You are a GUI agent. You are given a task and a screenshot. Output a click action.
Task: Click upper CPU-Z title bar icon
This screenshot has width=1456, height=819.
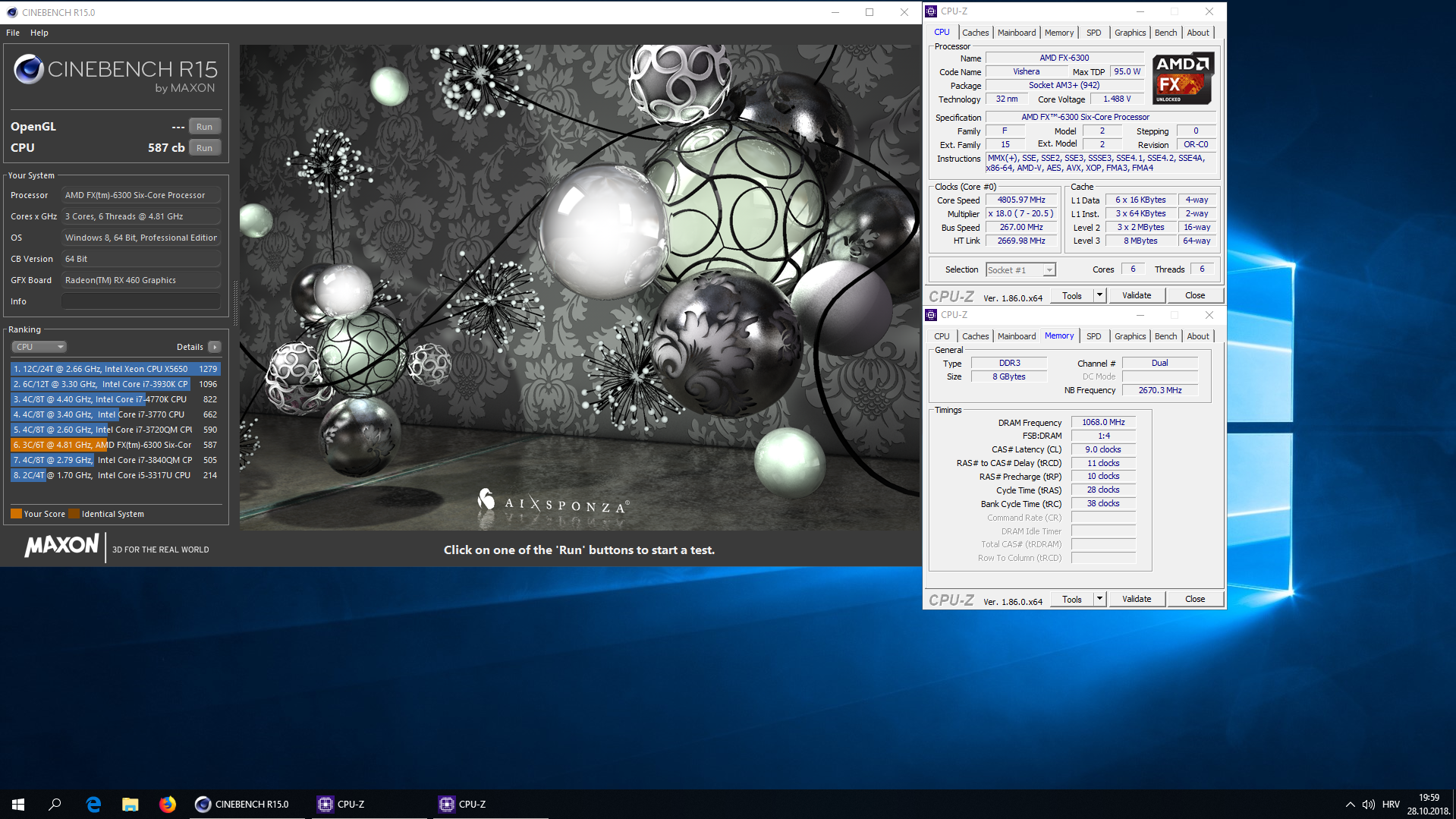[x=931, y=11]
